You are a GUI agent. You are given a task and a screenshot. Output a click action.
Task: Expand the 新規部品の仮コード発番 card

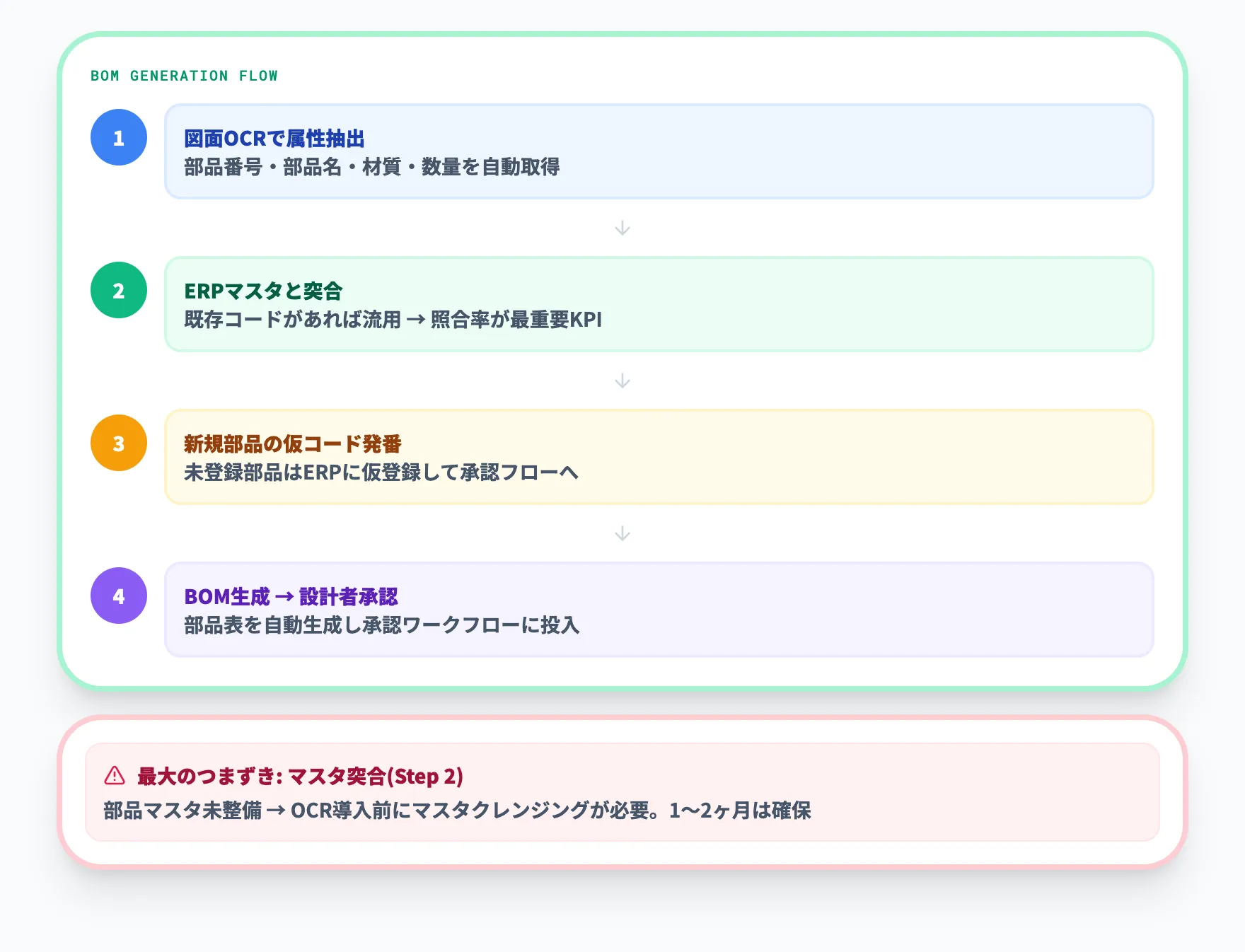point(659,456)
